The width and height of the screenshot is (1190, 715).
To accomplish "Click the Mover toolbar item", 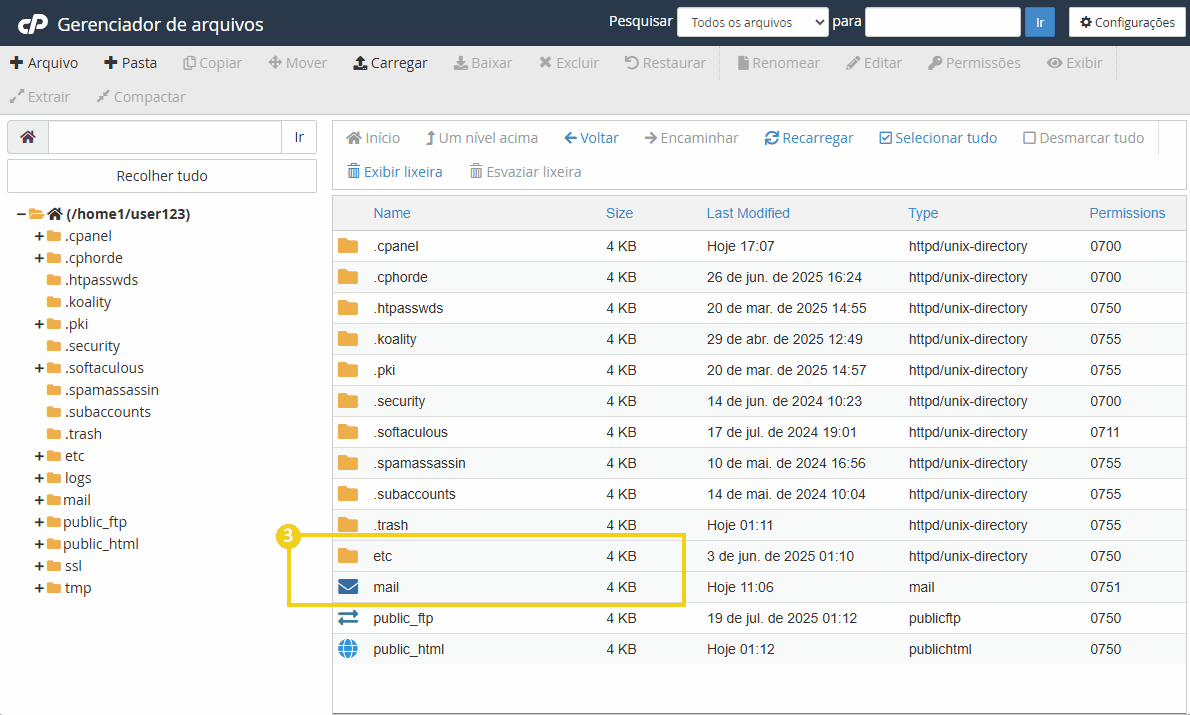I will click(298, 63).
